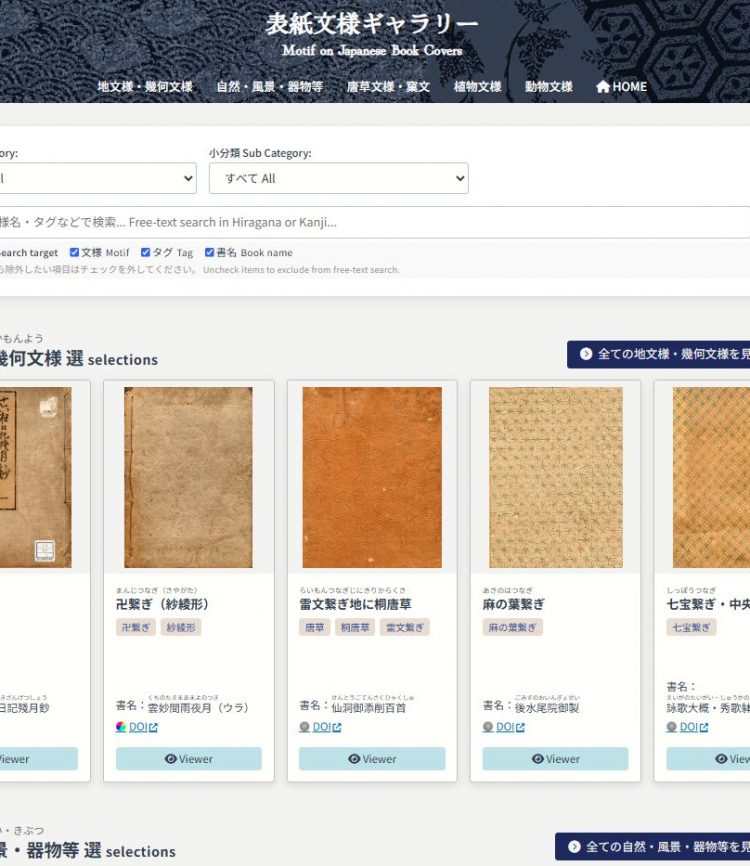Click 全ての自然・風景・器物等 view-all button

[652, 846]
